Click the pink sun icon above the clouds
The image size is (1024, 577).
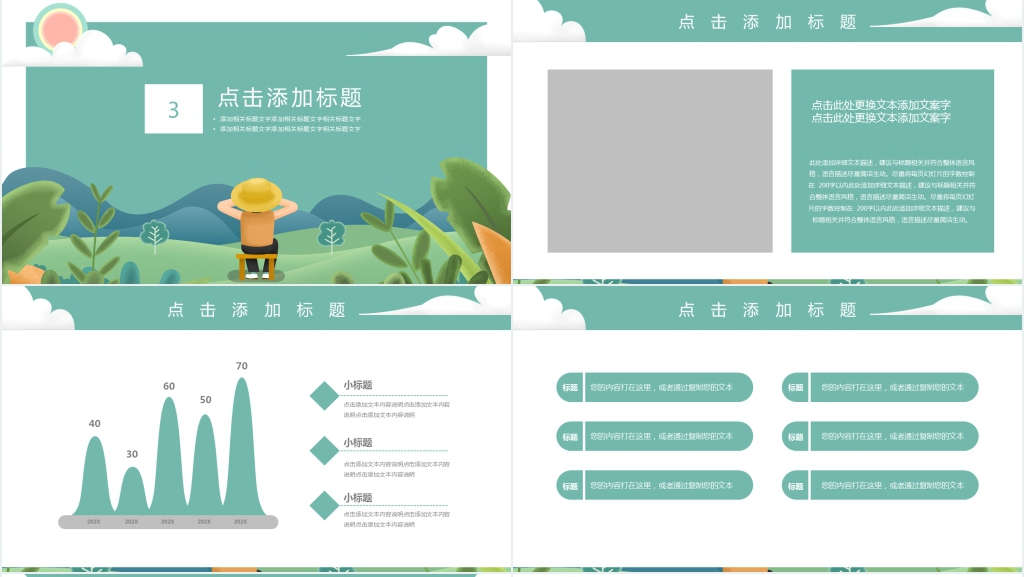pos(60,27)
